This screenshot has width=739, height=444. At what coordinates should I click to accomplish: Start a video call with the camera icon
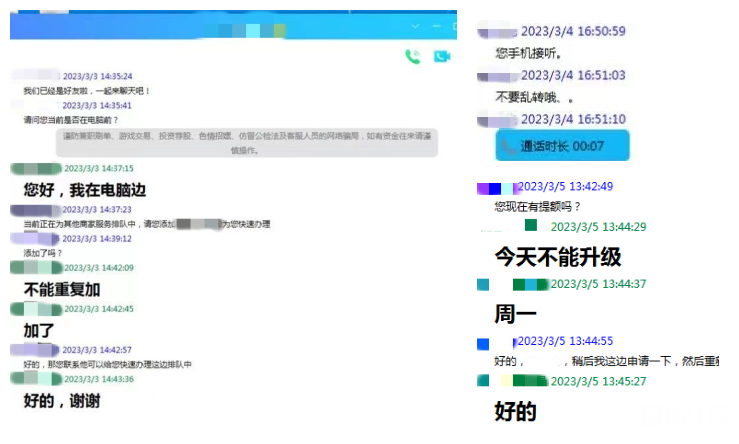[x=441, y=56]
